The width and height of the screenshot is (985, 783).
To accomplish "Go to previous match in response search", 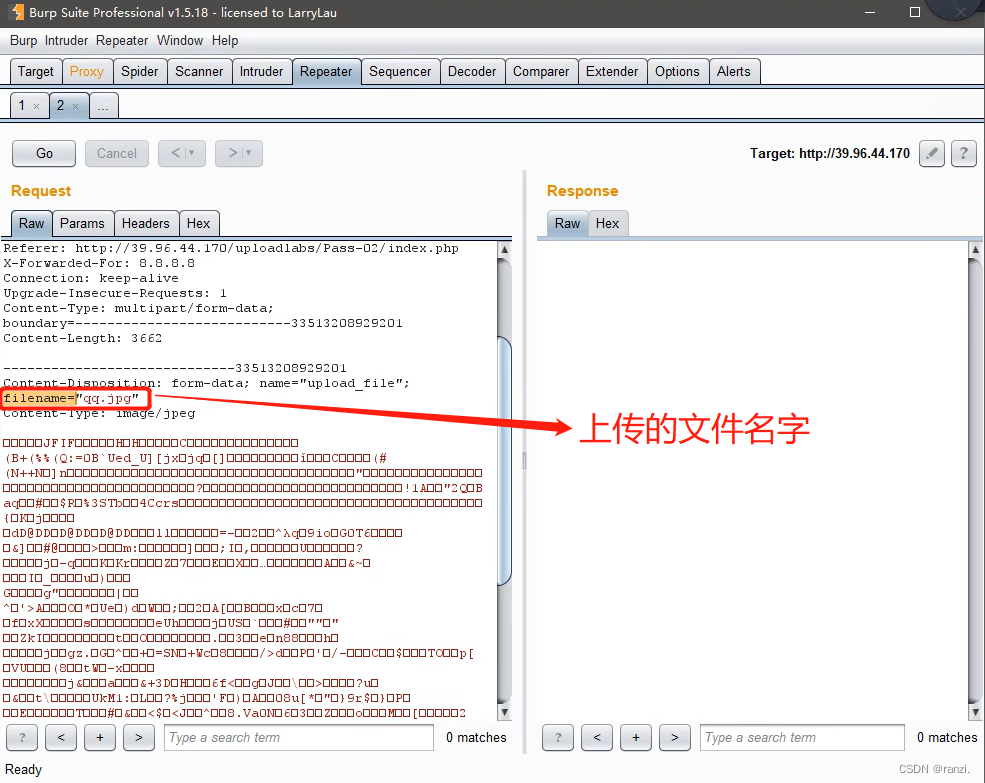I will click(597, 737).
